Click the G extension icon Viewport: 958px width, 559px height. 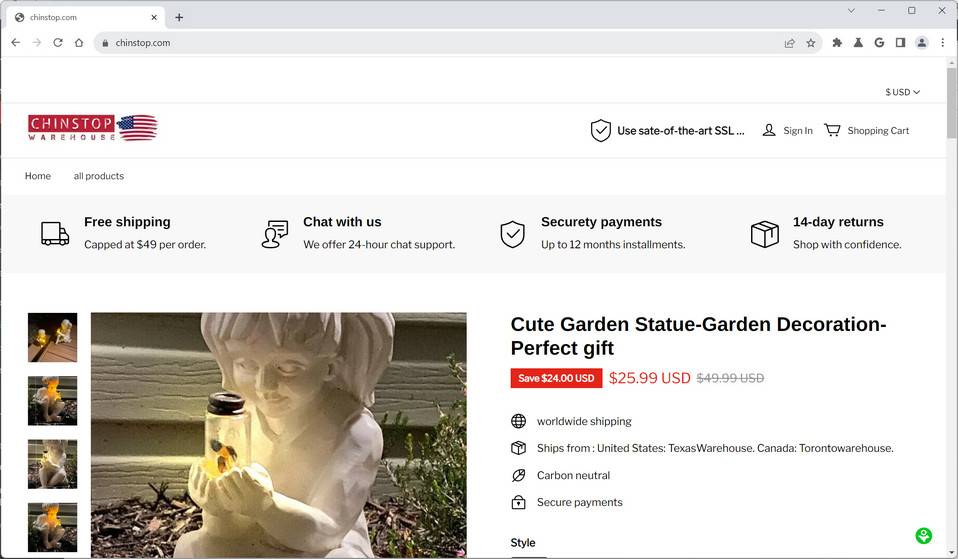pos(879,43)
